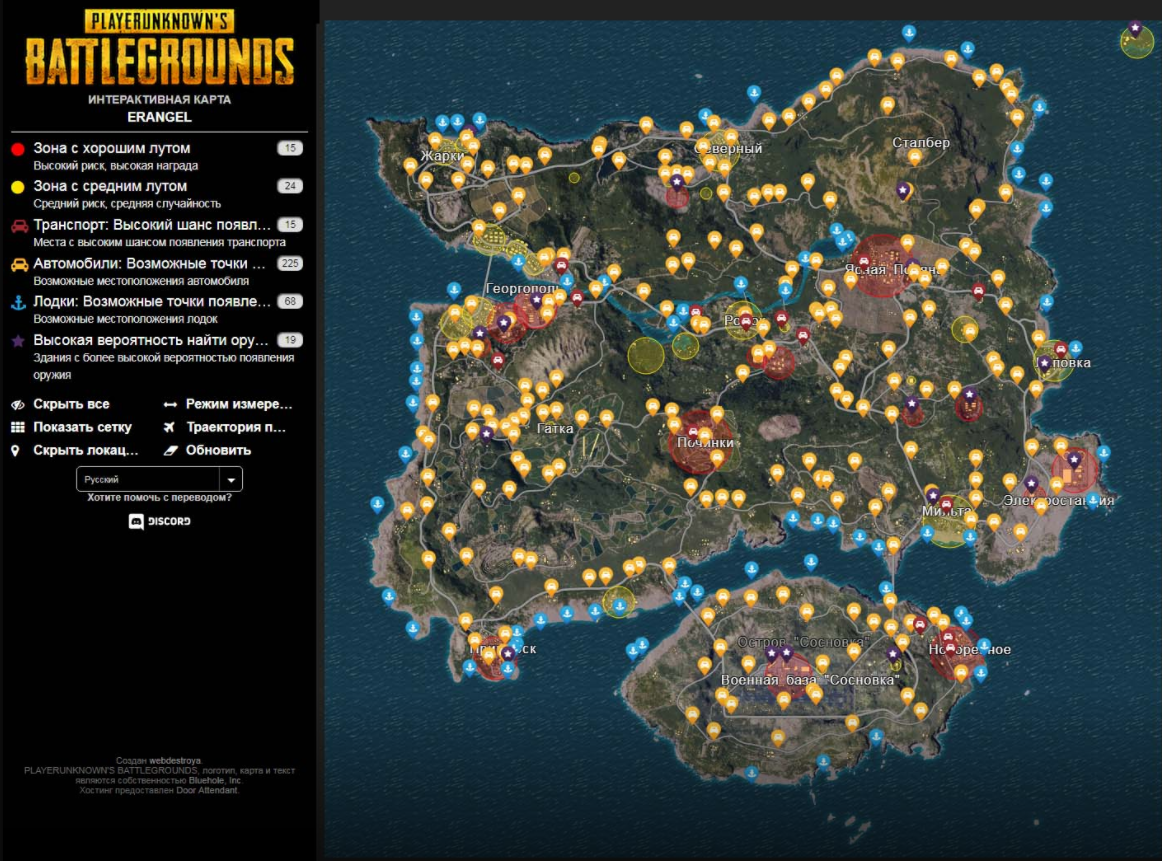Click the yellow car icon in legend
The width and height of the screenshot is (1162, 861).
(19, 264)
